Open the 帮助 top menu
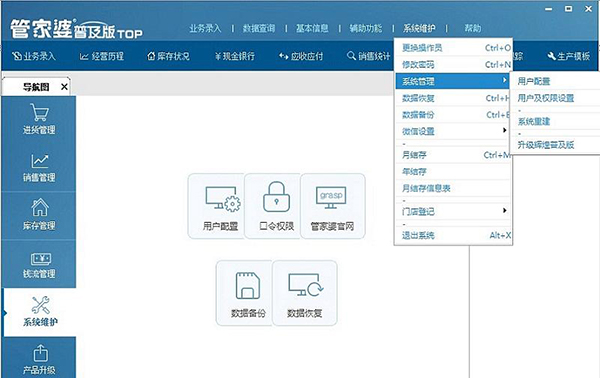 473,28
